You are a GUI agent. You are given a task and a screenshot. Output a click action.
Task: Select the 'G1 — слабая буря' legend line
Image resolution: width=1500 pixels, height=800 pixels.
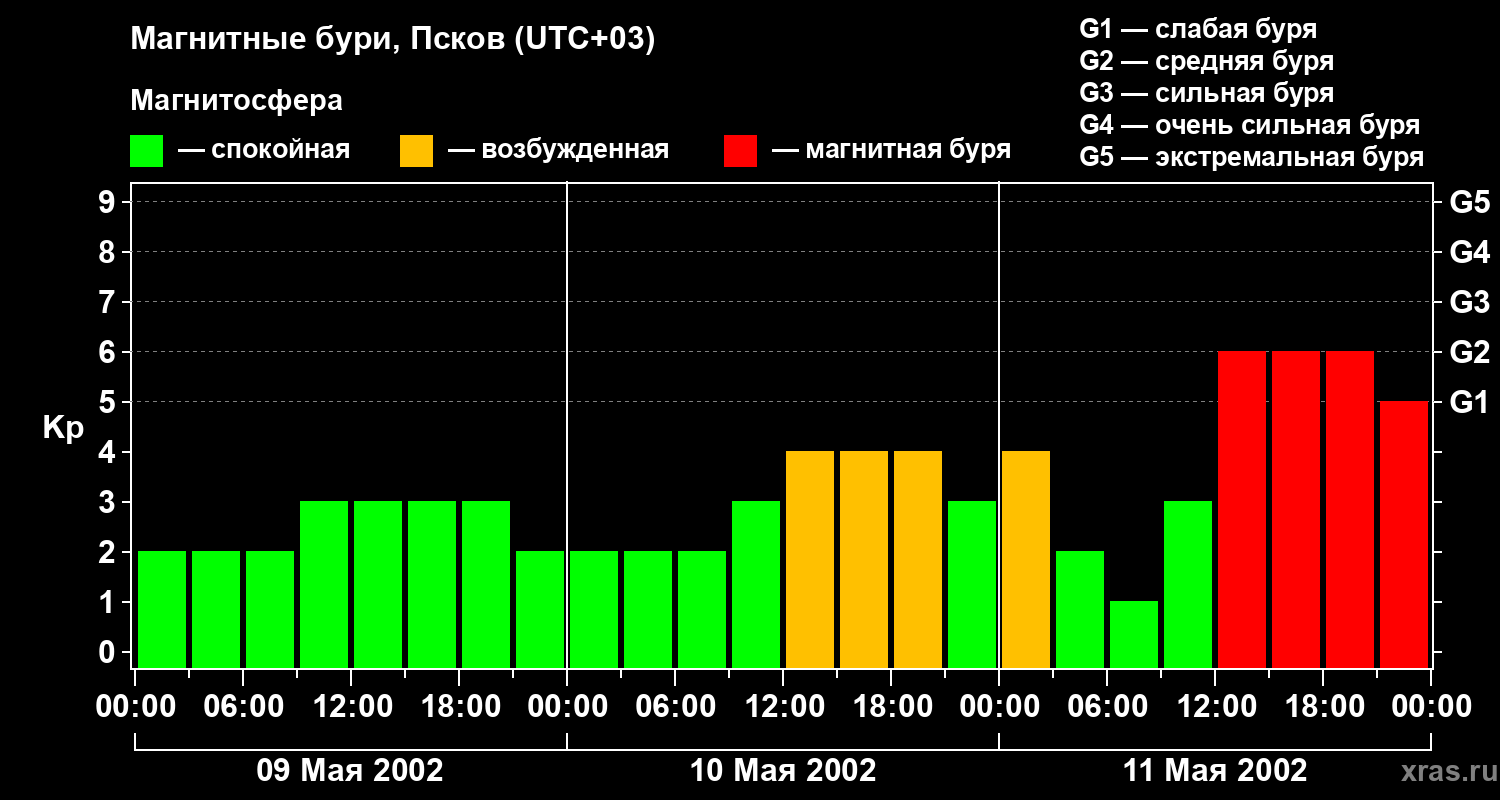pyautogui.click(x=1198, y=29)
